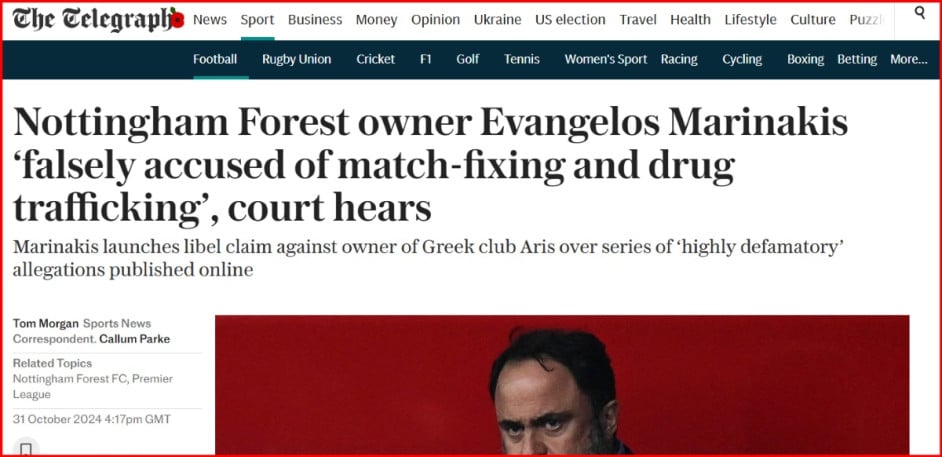The width and height of the screenshot is (942, 457).
Task: Go to the F1 sport page
Action: tap(426, 59)
